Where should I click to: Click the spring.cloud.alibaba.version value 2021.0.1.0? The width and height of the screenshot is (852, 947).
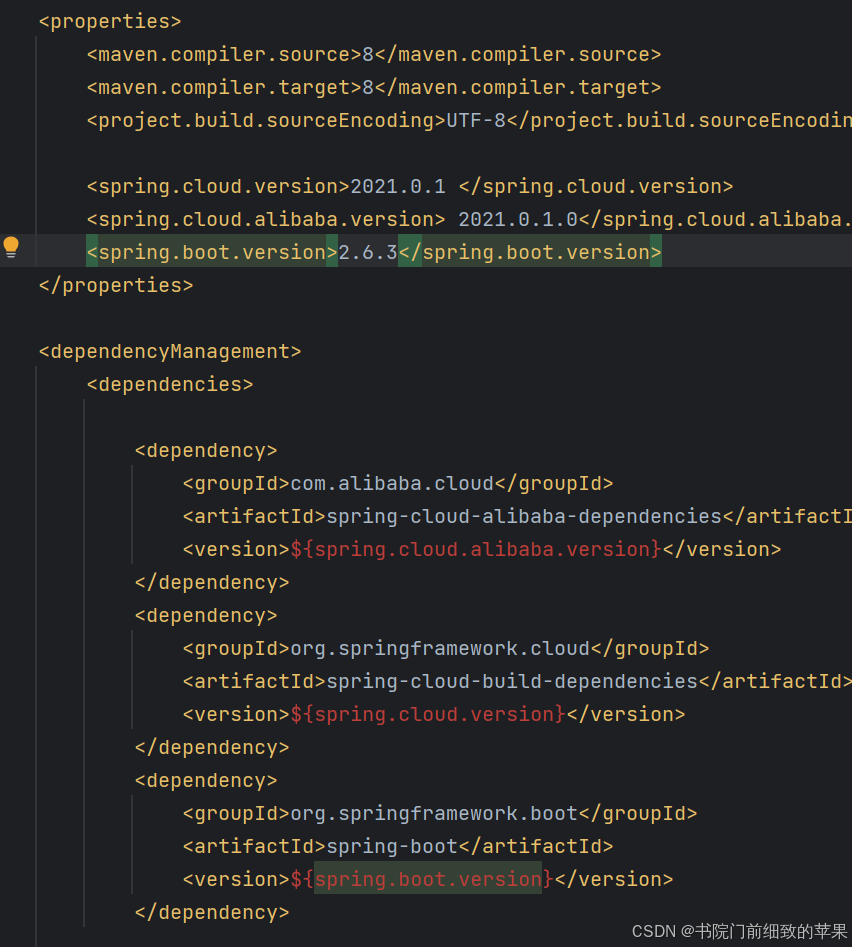(x=518, y=219)
